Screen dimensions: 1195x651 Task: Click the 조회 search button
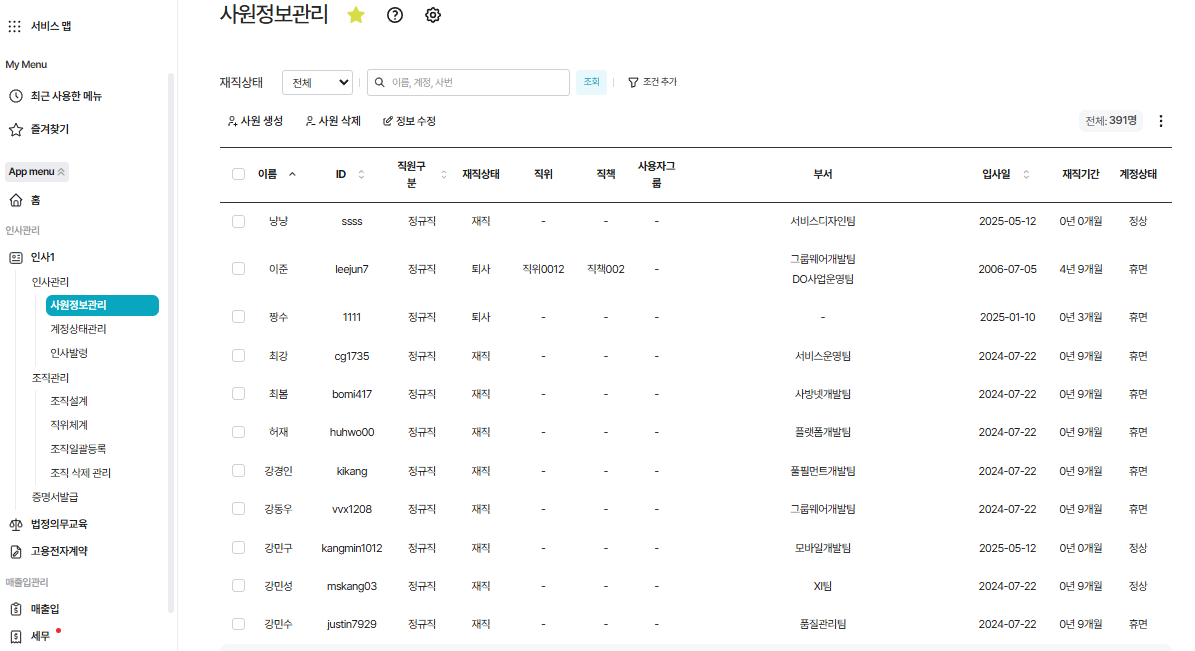pyautogui.click(x=591, y=82)
